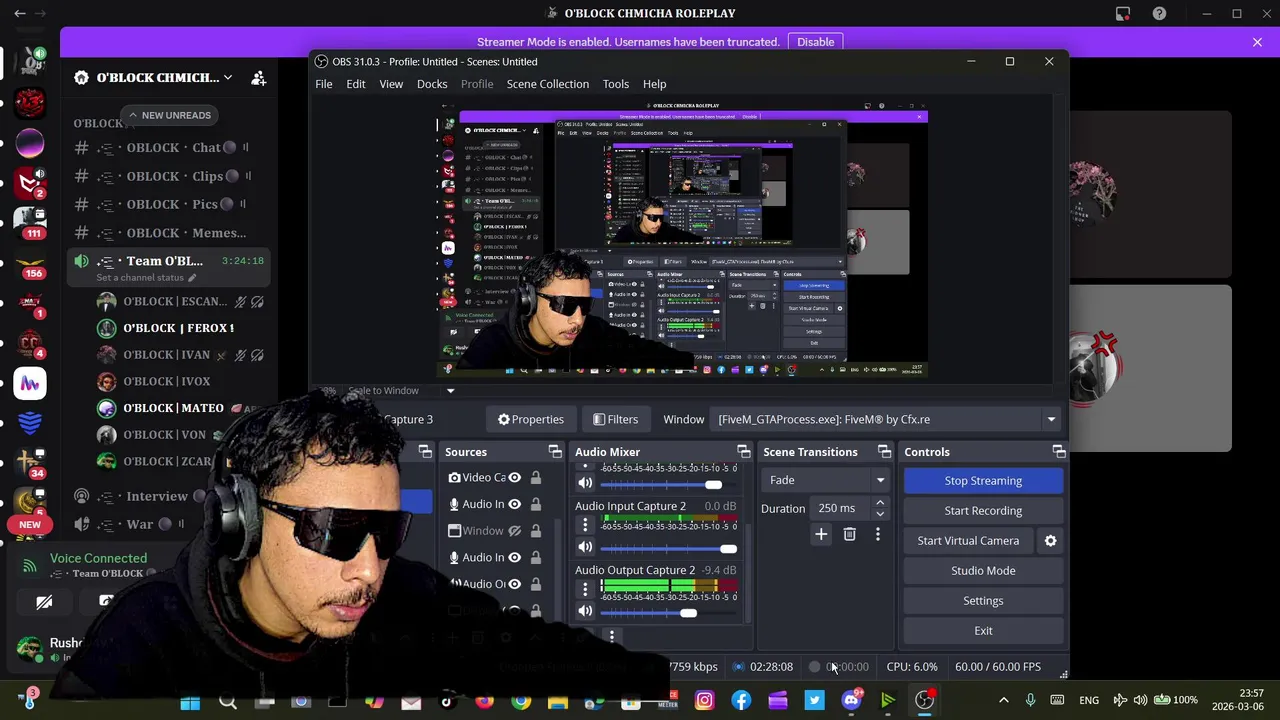Open the transition properties three-dot menu
Image resolution: width=1280 pixels, height=720 pixels.
[878, 535]
